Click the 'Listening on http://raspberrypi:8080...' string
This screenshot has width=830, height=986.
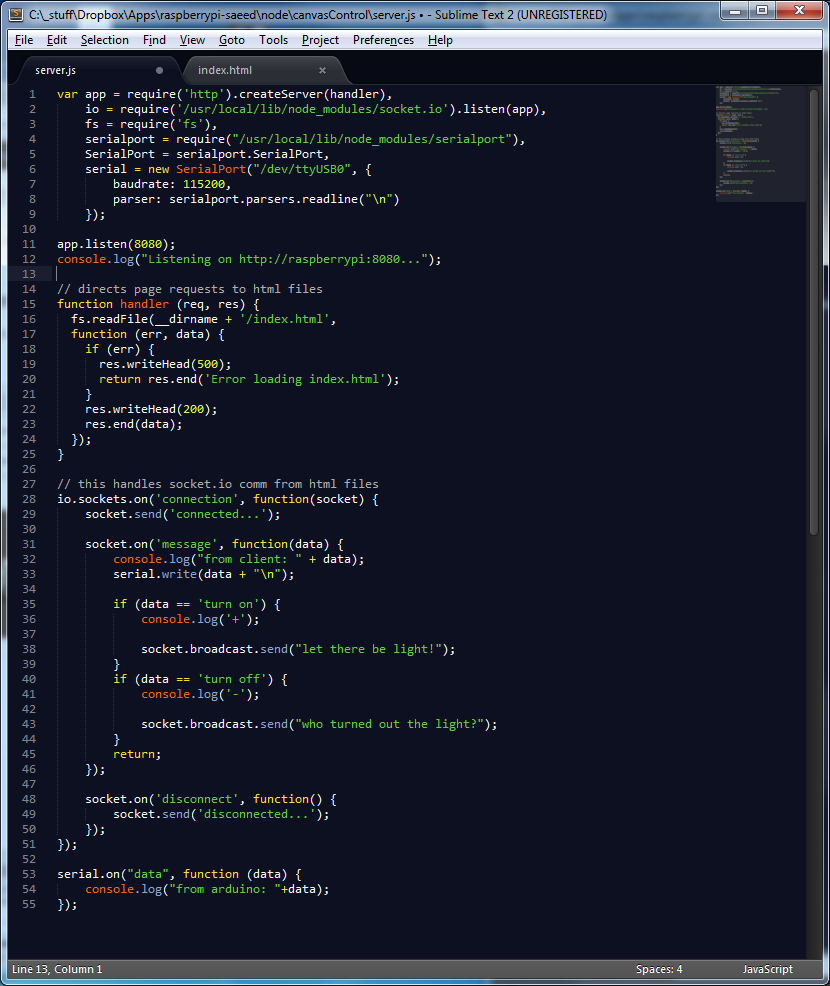click(284, 259)
